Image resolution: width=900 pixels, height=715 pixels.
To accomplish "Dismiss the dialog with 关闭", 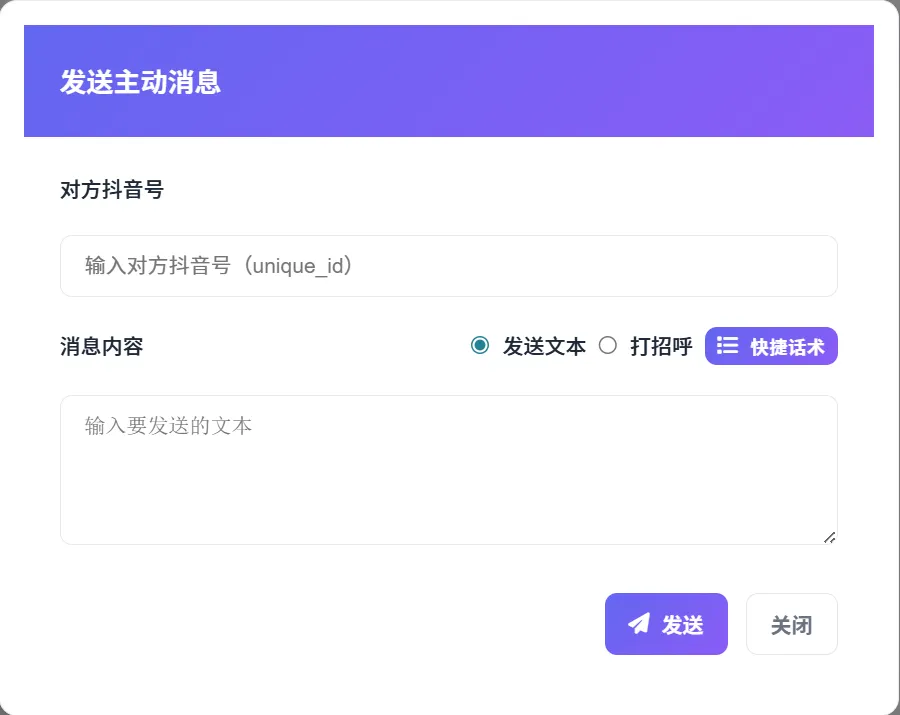I will pos(791,623).
